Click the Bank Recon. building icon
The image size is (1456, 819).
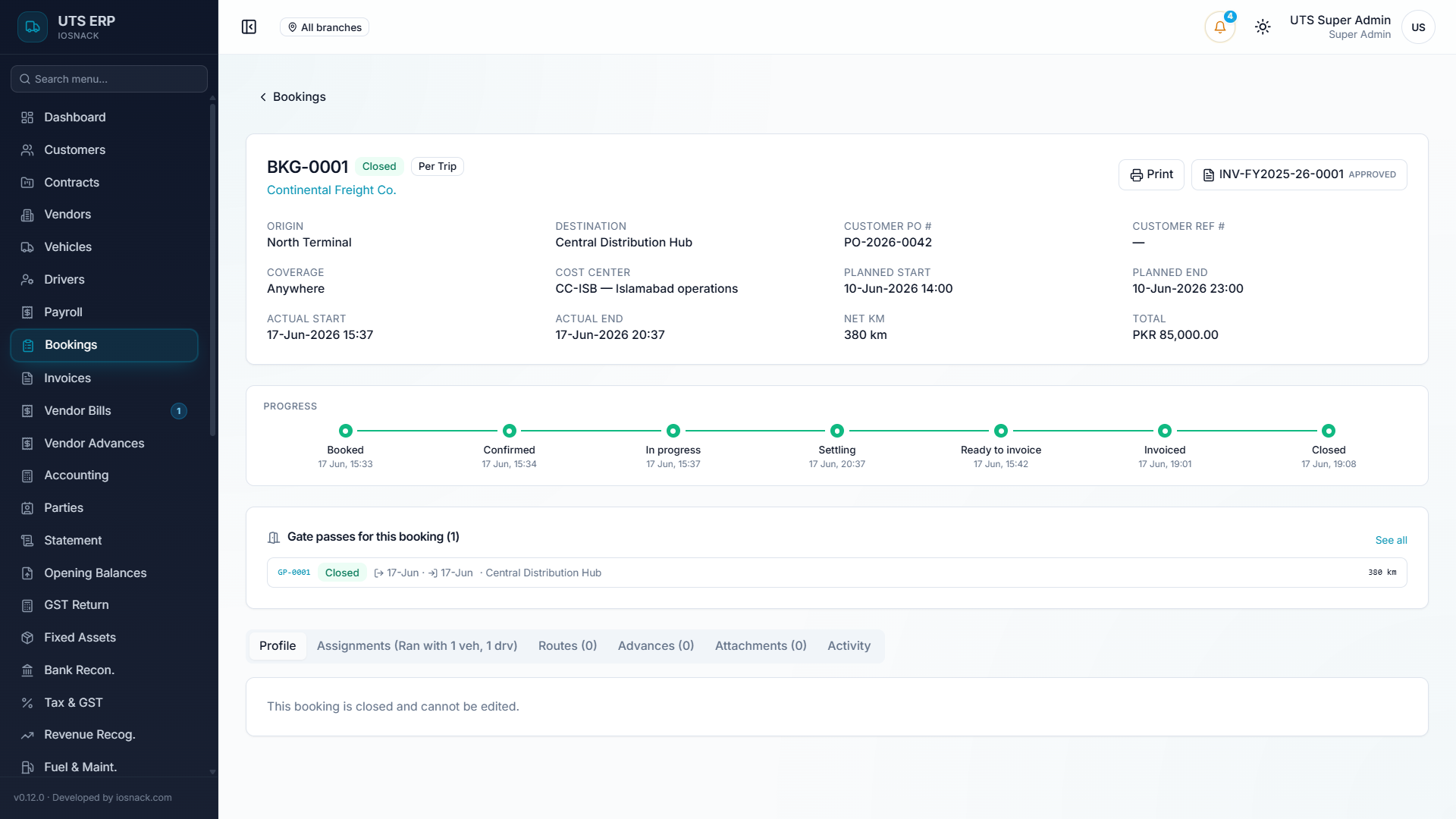click(27, 670)
